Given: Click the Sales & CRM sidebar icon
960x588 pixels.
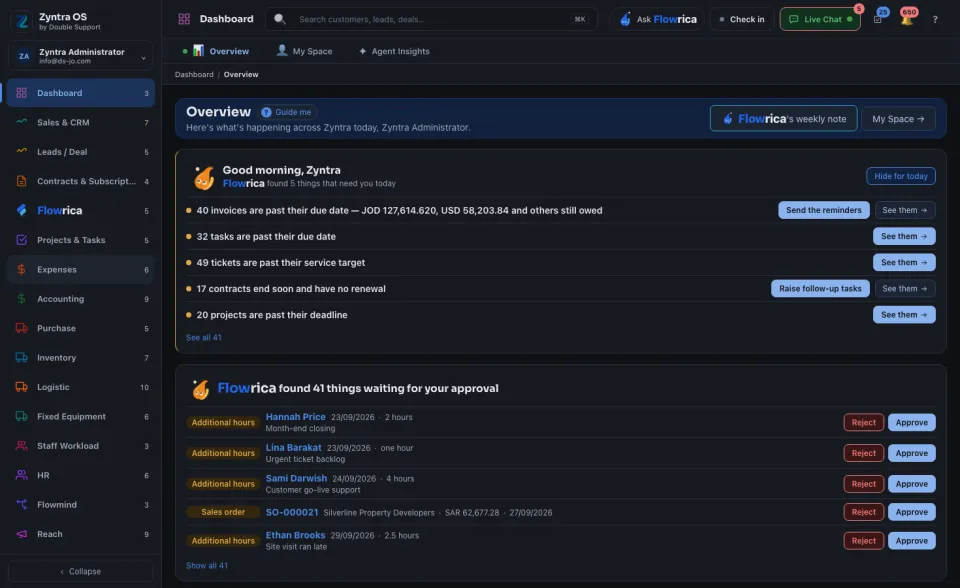Looking at the screenshot, I should (x=21, y=122).
